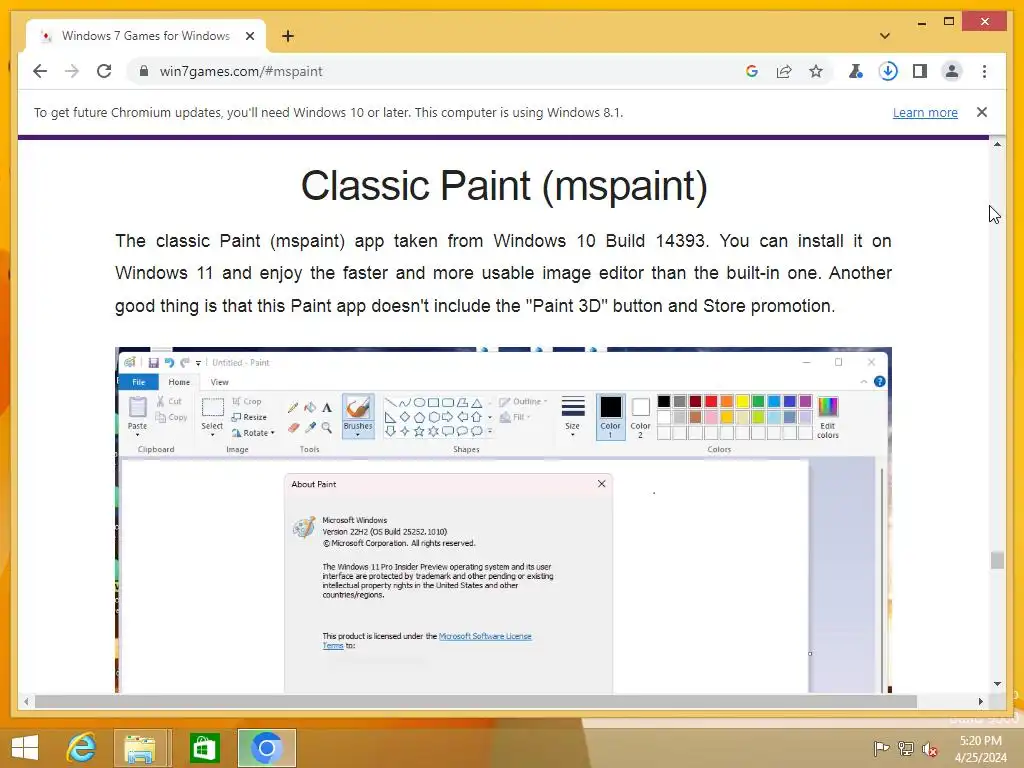Follow the Learn more link
Image resolution: width=1024 pixels, height=768 pixels.
pyautogui.click(x=925, y=112)
